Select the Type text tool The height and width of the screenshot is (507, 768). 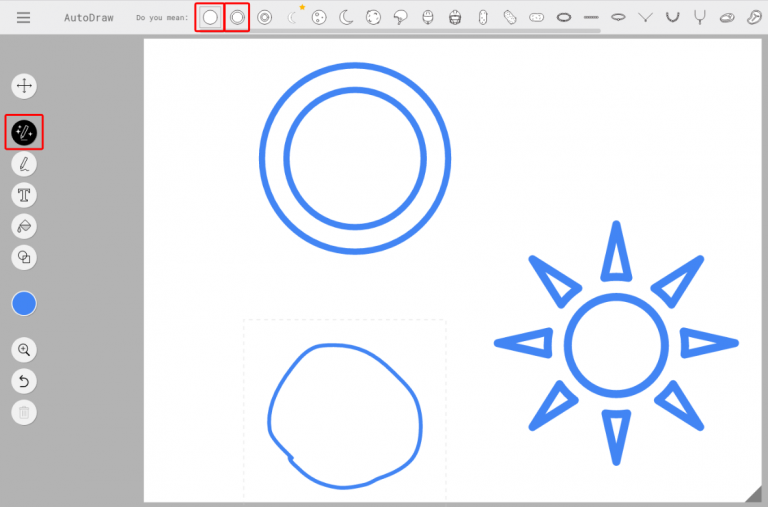24,195
